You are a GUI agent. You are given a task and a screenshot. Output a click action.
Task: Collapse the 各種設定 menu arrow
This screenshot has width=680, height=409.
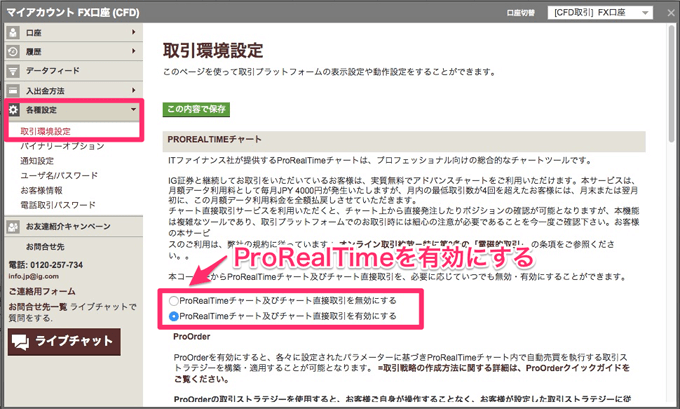tap(134, 109)
